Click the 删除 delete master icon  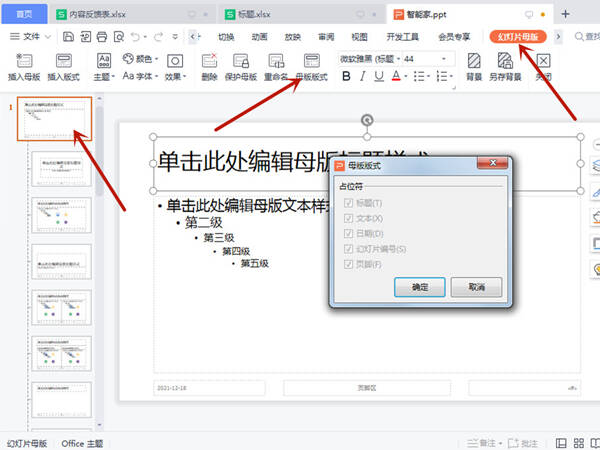point(209,61)
